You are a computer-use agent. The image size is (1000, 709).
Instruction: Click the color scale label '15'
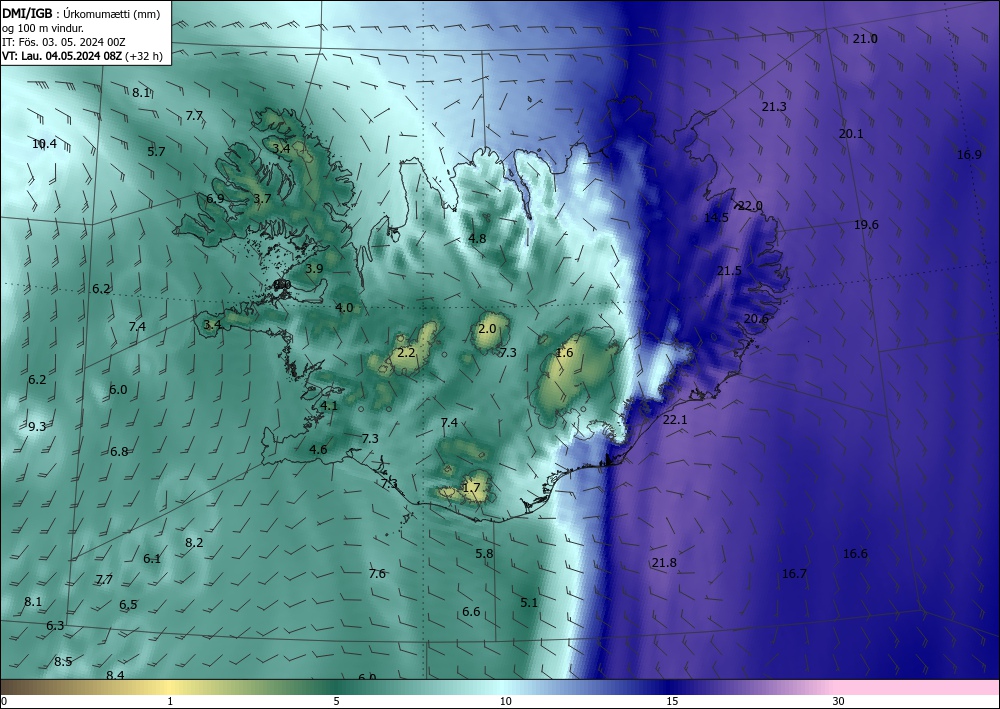point(672,701)
